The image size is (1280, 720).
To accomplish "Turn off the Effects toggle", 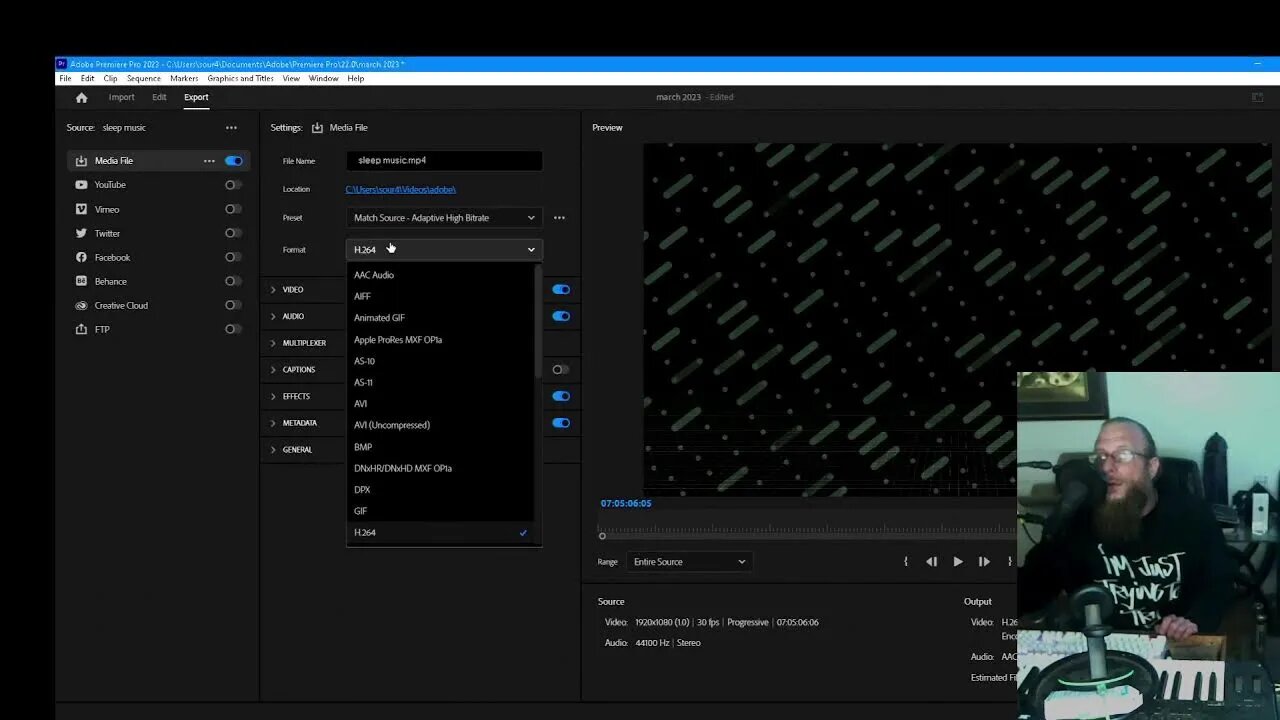I will pyautogui.click(x=561, y=396).
